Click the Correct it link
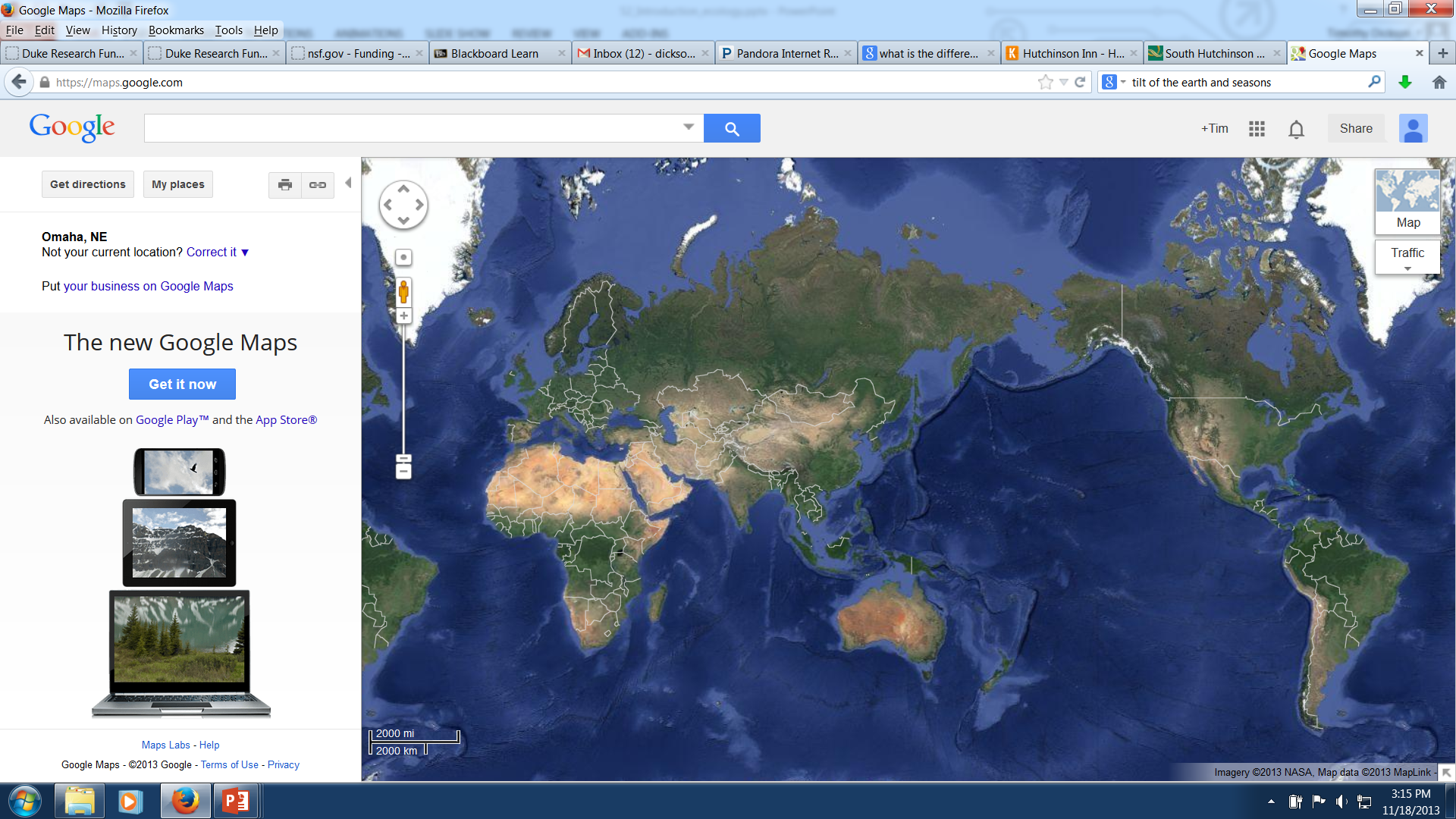The image size is (1456, 819). 212,253
